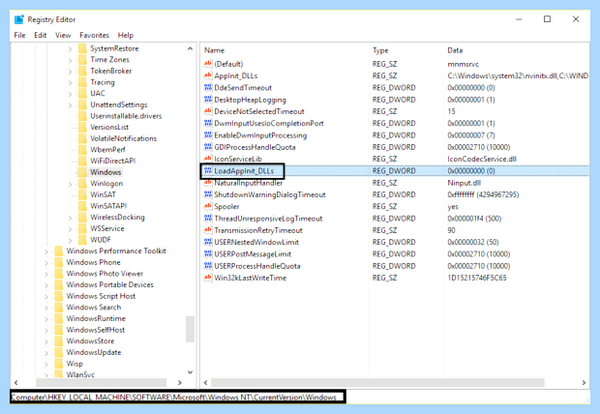This screenshot has width=600, height=414.
Task: Expand the Winlogon key
Action: coord(70,184)
